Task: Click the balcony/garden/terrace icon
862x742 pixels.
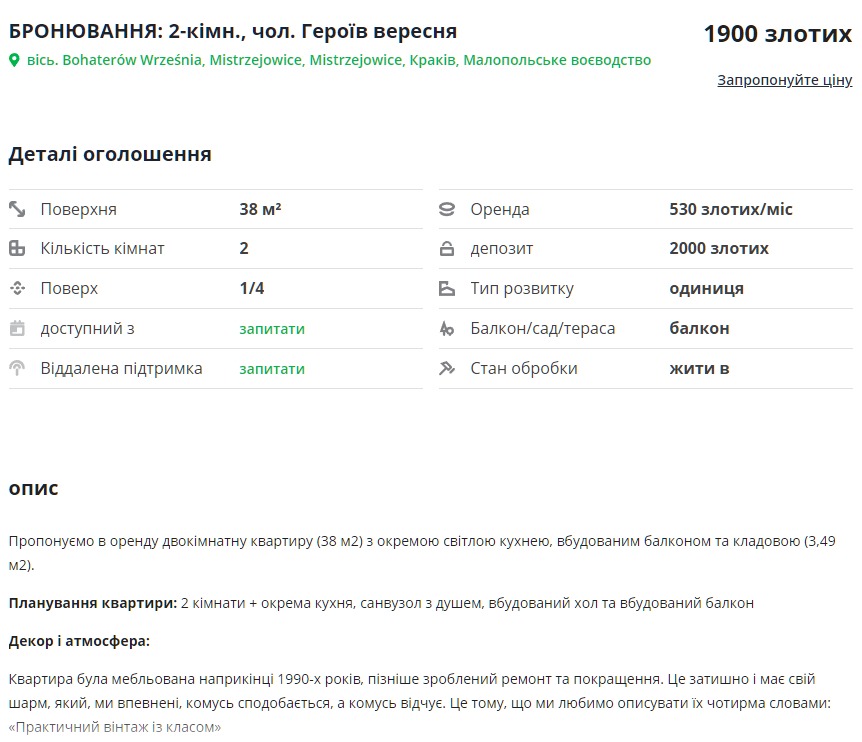Action: pos(447,329)
